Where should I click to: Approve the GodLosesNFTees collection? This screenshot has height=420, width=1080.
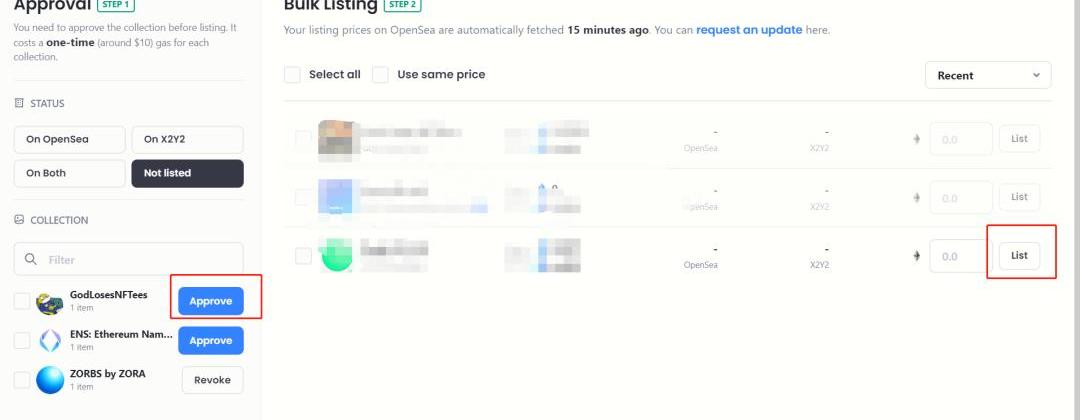pos(211,302)
